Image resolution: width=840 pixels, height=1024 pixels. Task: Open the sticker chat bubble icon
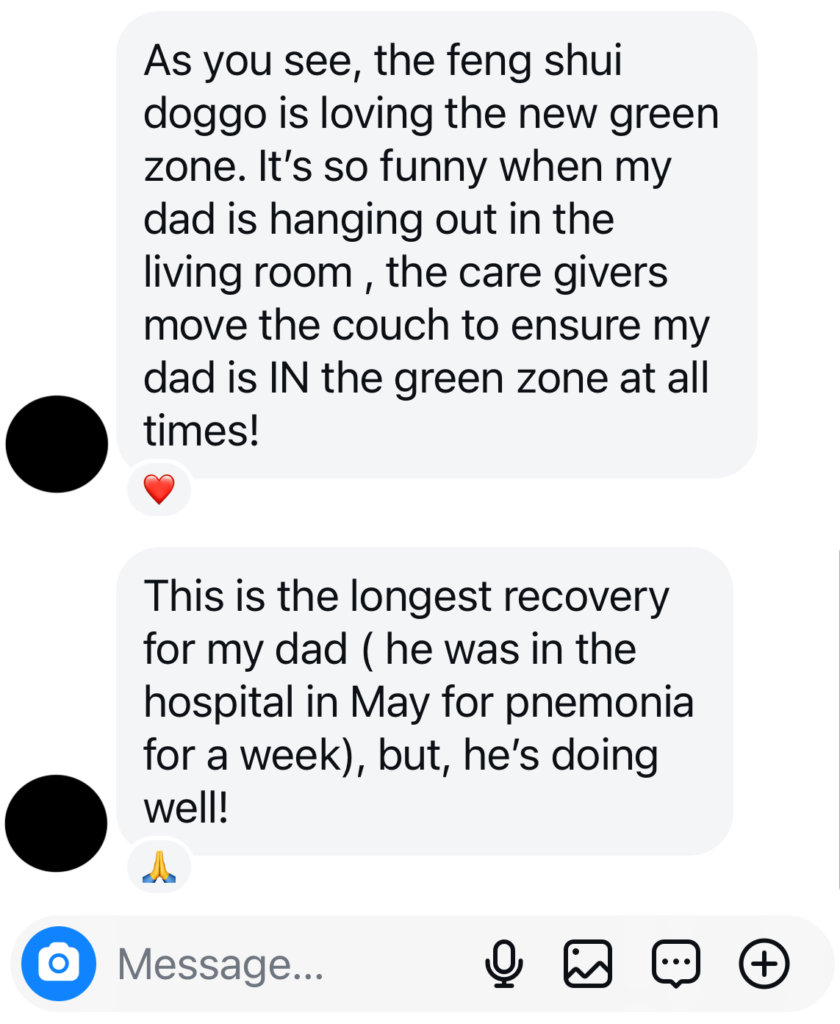(676, 963)
